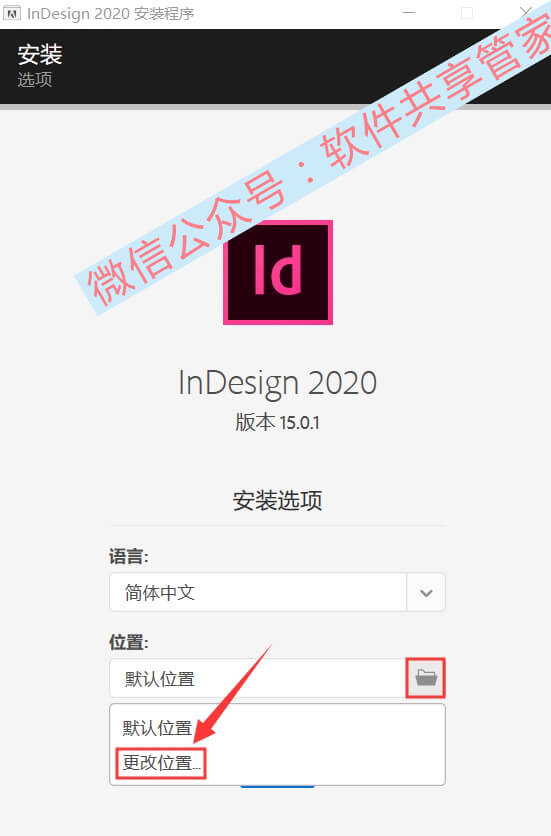Click the greyed-out maximize window button
Viewport: 551px width, 836px height.
(x=467, y=13)
